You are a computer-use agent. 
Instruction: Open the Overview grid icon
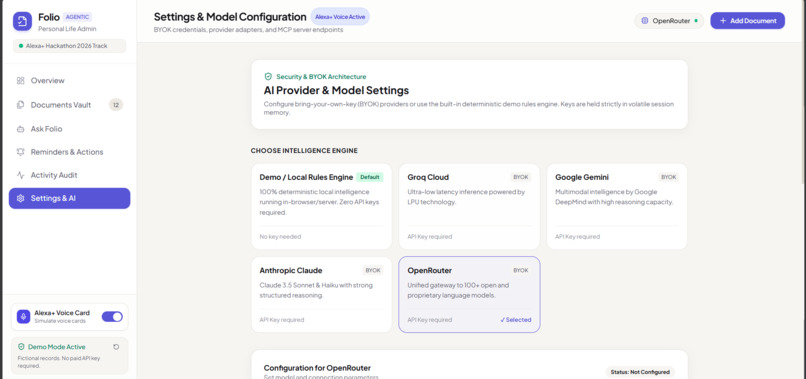click(21, 81)
